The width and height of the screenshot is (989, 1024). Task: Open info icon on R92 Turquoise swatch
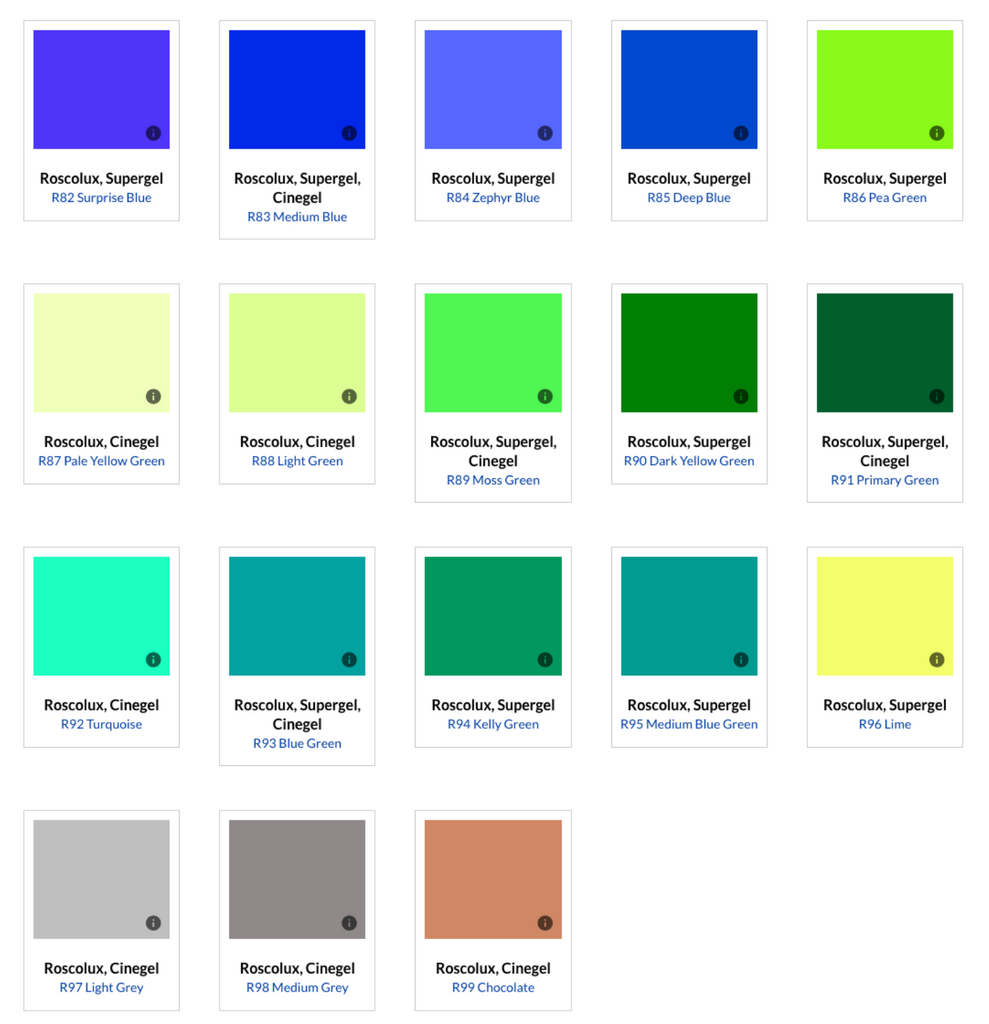tap(153, 660)
